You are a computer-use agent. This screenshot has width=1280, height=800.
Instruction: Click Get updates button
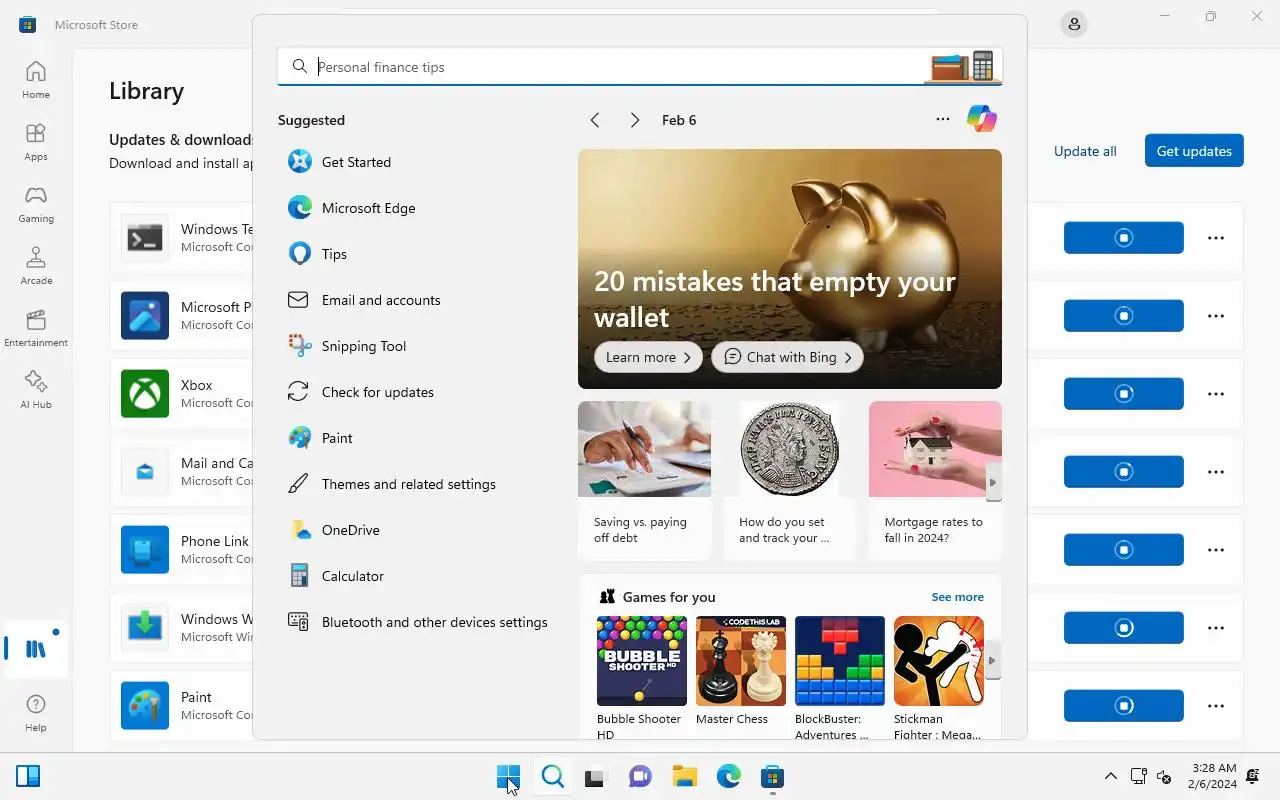point(1194,151)
